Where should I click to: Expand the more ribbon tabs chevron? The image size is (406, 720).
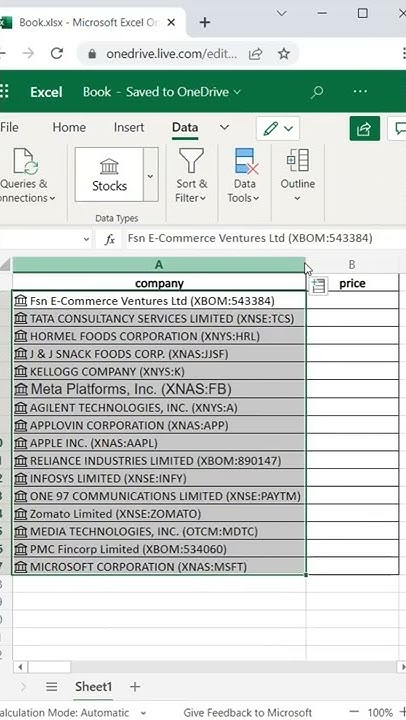[225, 127]
